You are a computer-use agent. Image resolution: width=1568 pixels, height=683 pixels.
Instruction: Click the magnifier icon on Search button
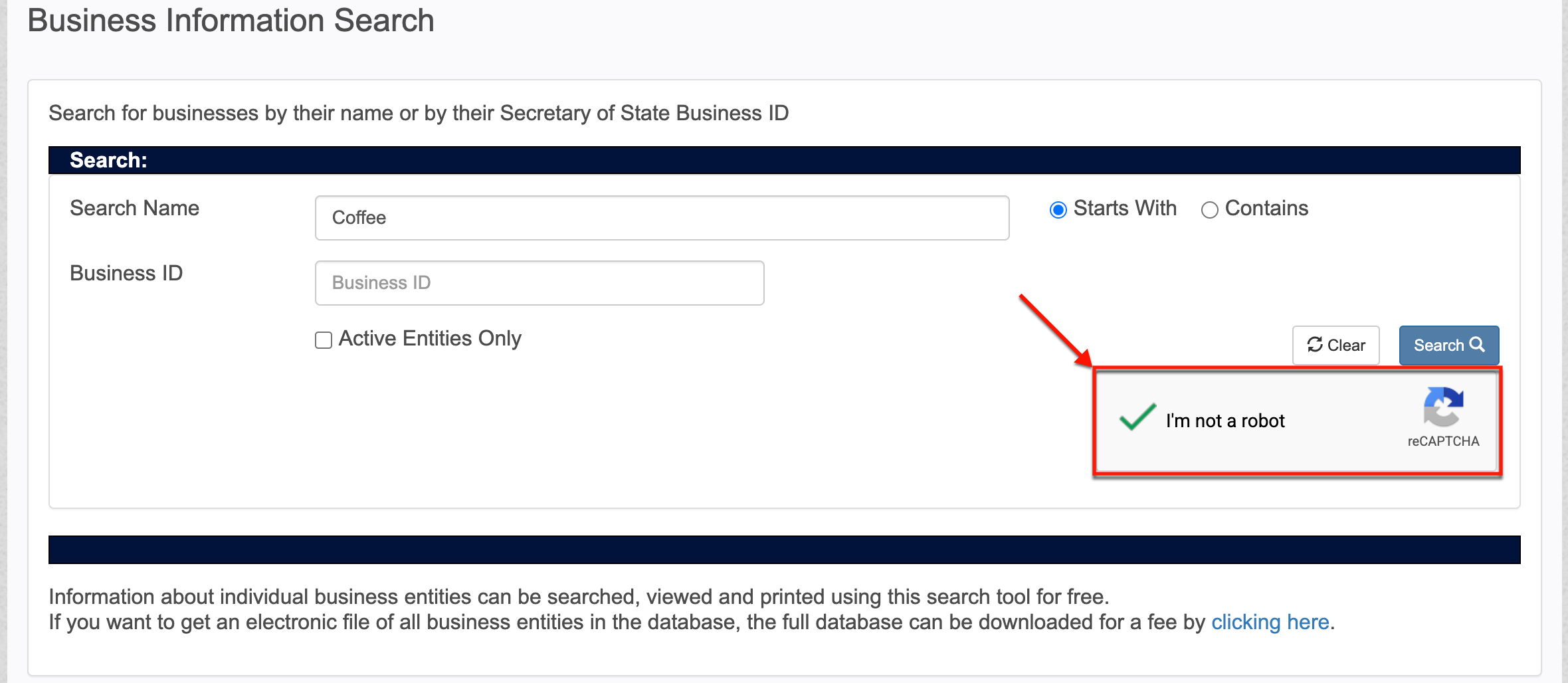[1477, 344]
